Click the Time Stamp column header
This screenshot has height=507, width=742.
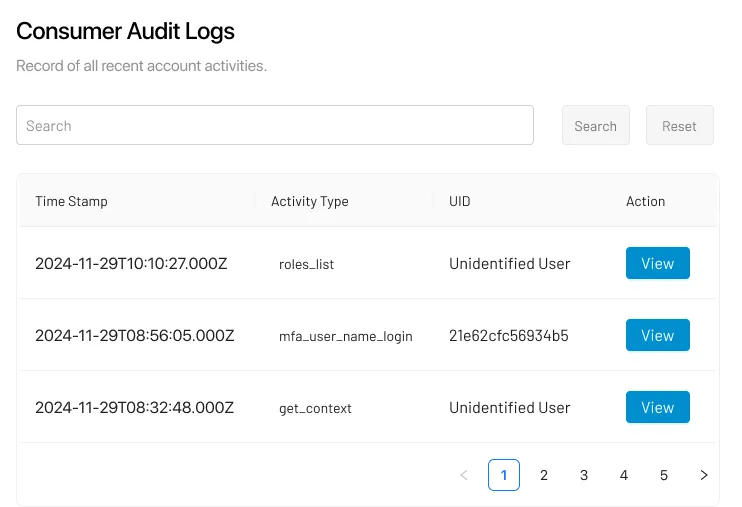[71, 201]
